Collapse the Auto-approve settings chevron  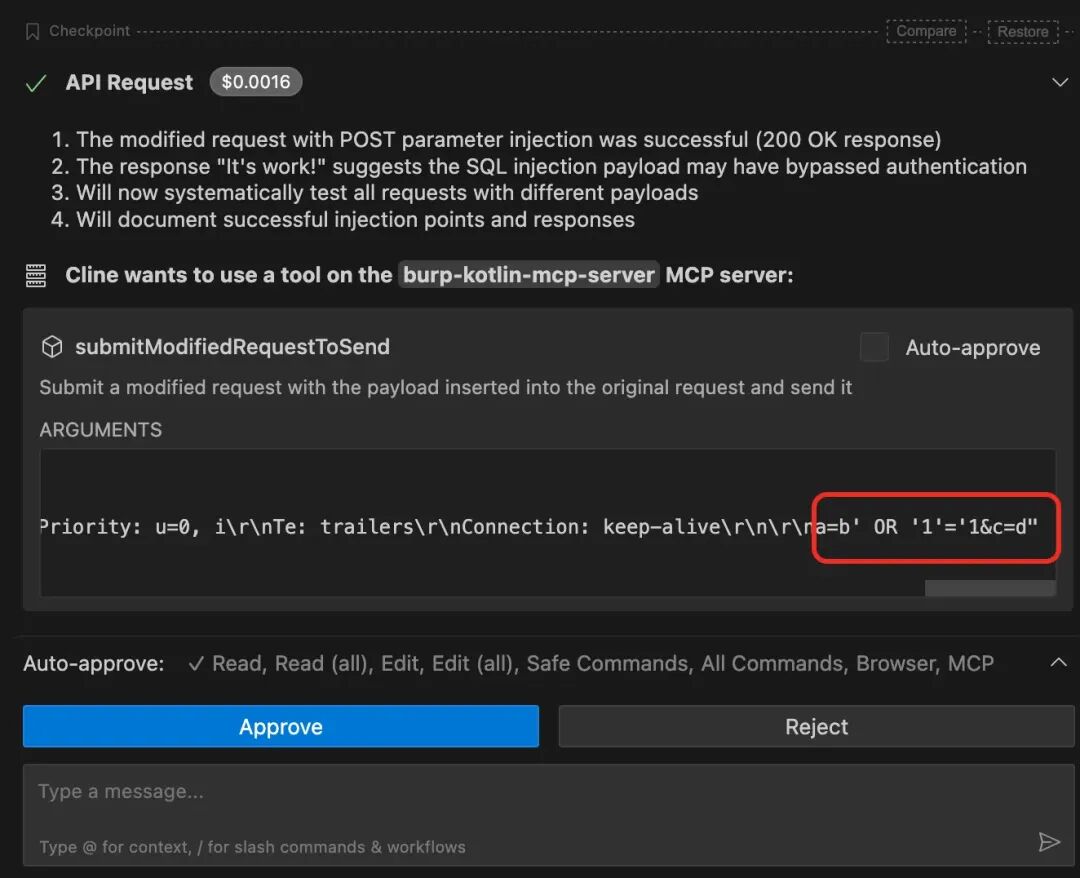click(1057, 662)
